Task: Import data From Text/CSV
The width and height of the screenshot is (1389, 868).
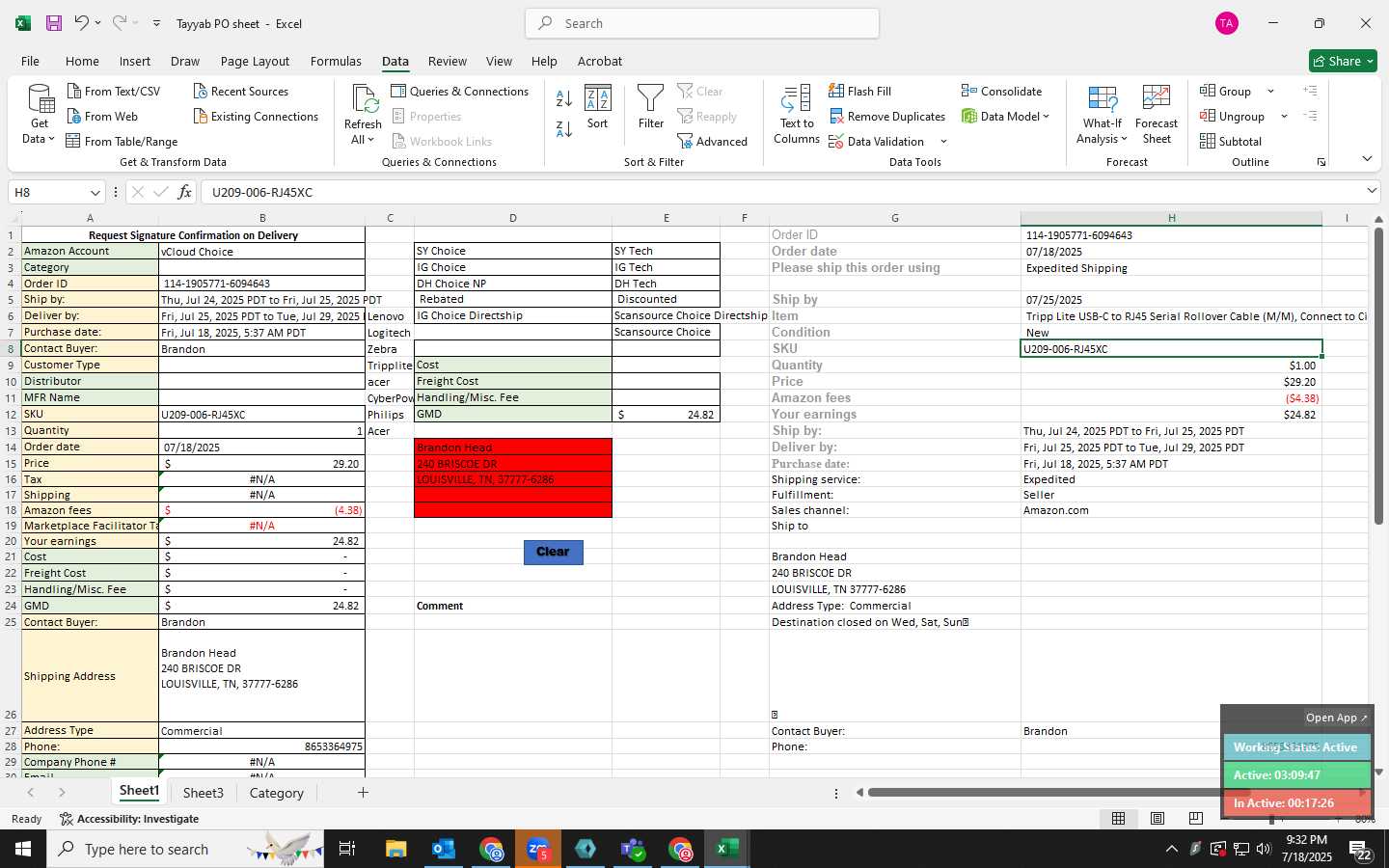Action: point(114,92)
